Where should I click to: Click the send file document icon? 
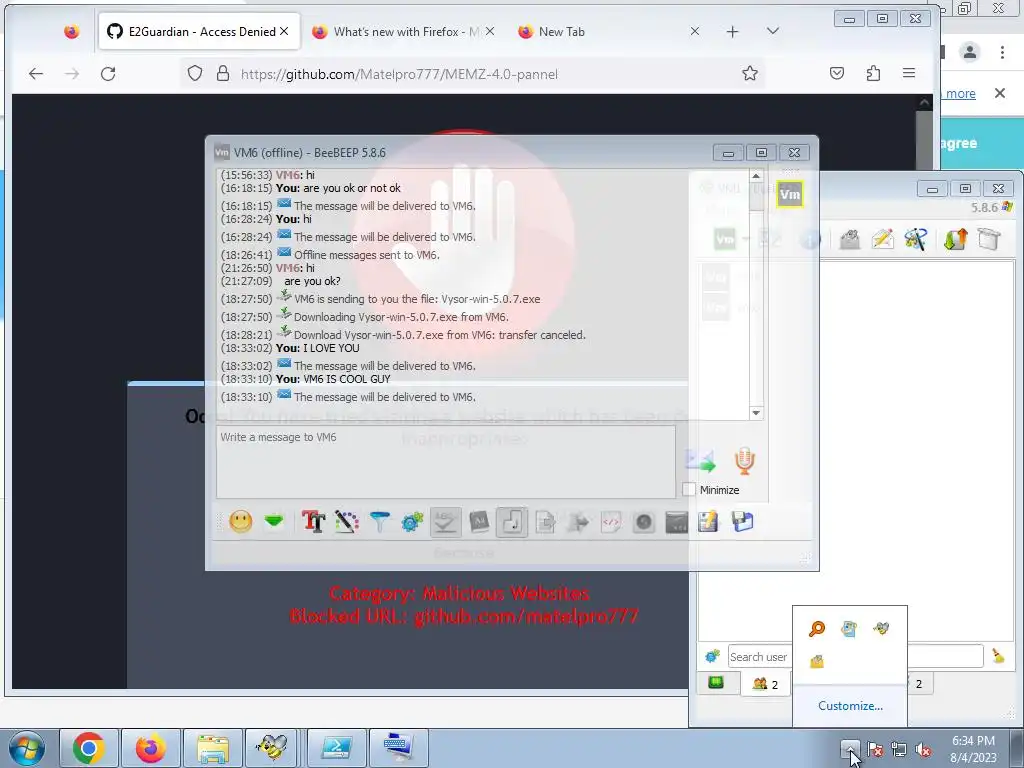coord(545,522)
